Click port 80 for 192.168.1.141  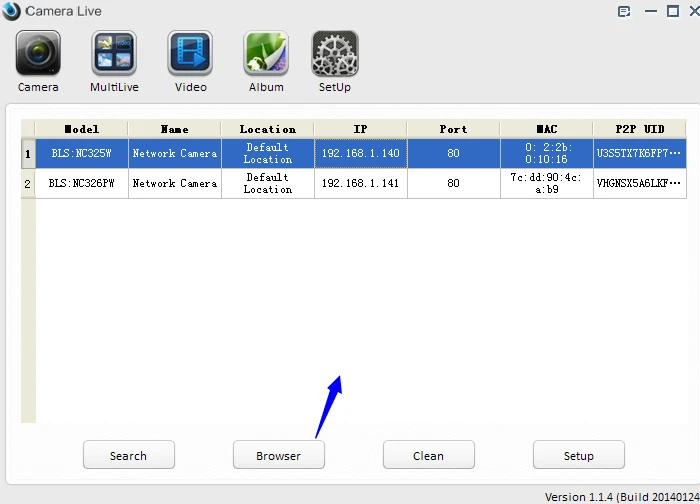pos(454,183)
